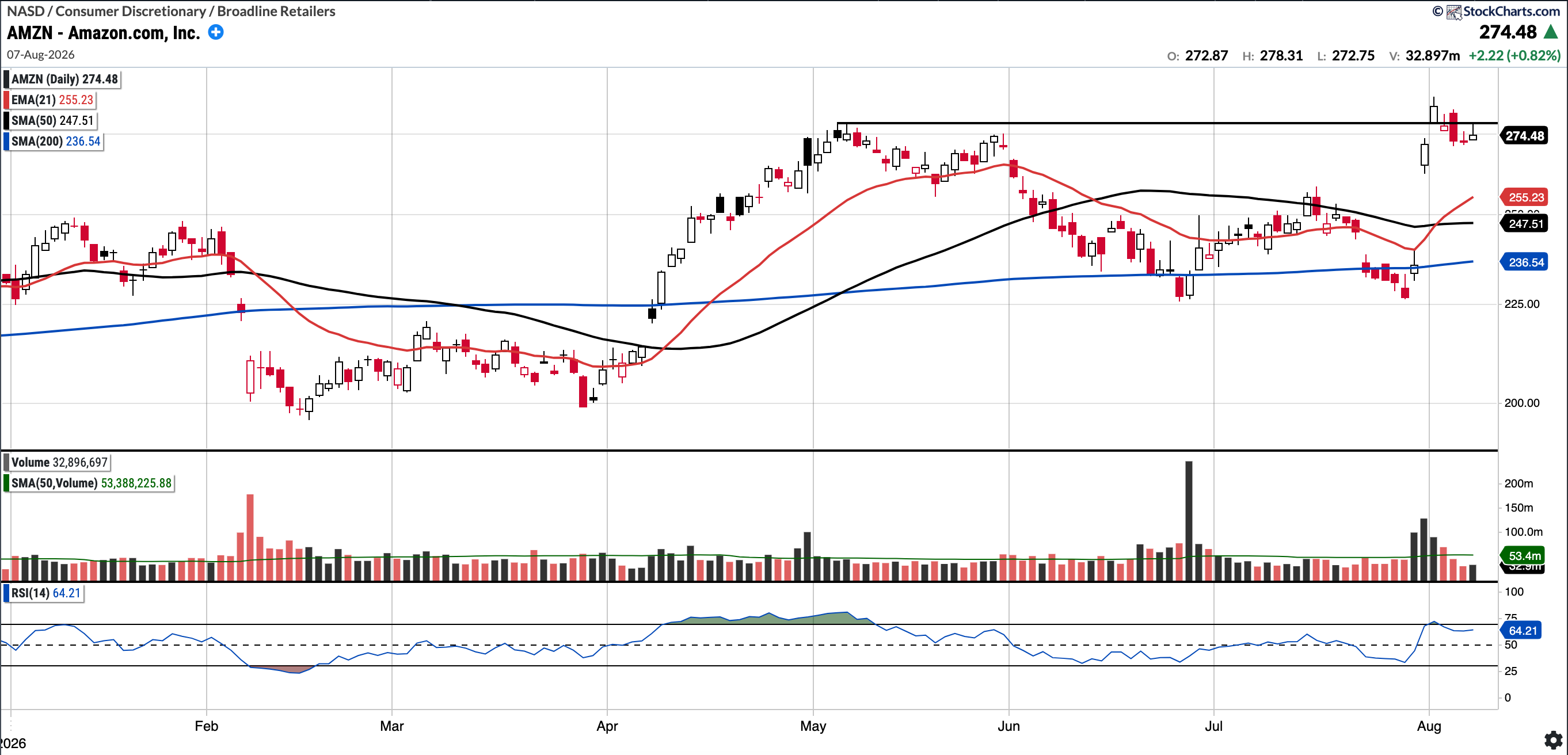Click the low price value 272.75
Screen dimensions: 1568x755
(1353, 55)
